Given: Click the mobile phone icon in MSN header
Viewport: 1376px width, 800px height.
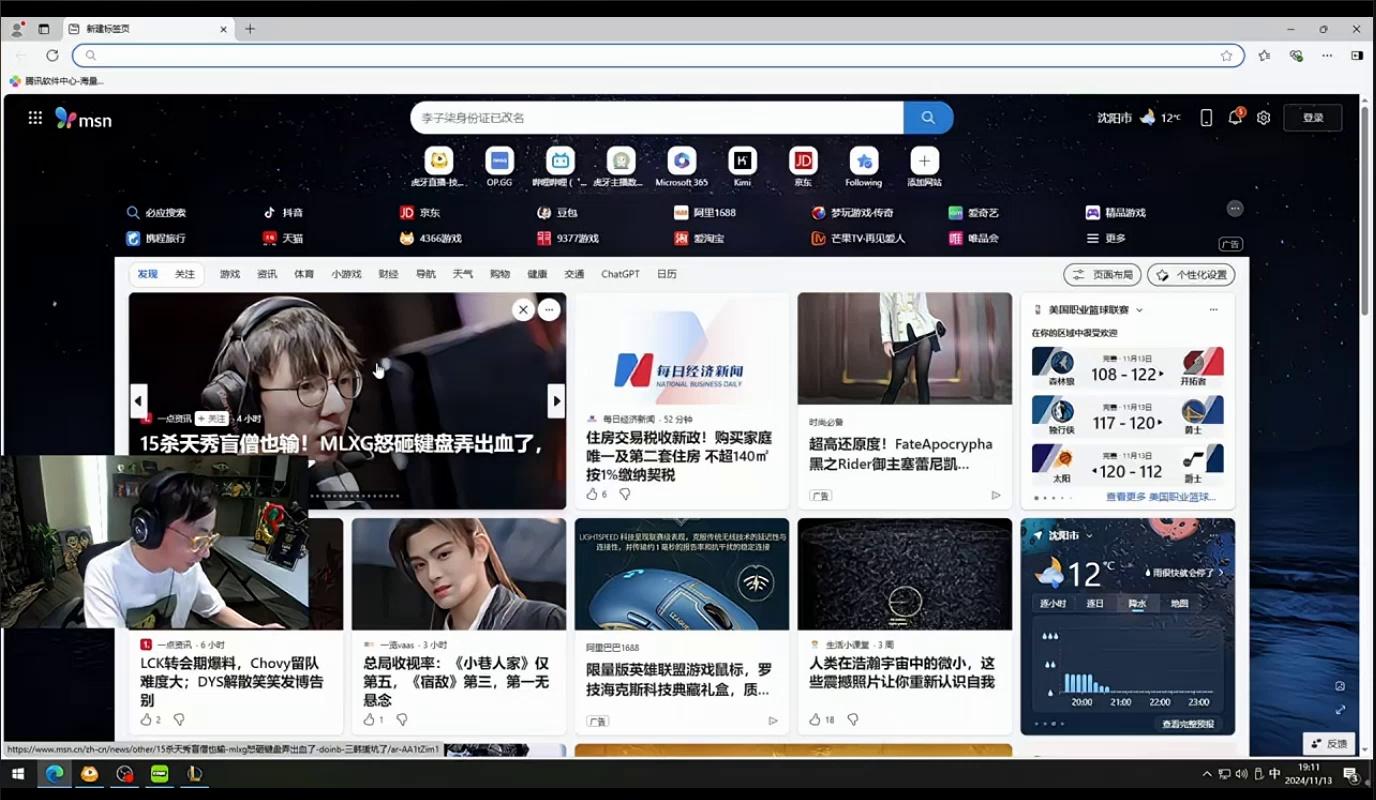Looking at the screenshot, I should point(1206,118).
